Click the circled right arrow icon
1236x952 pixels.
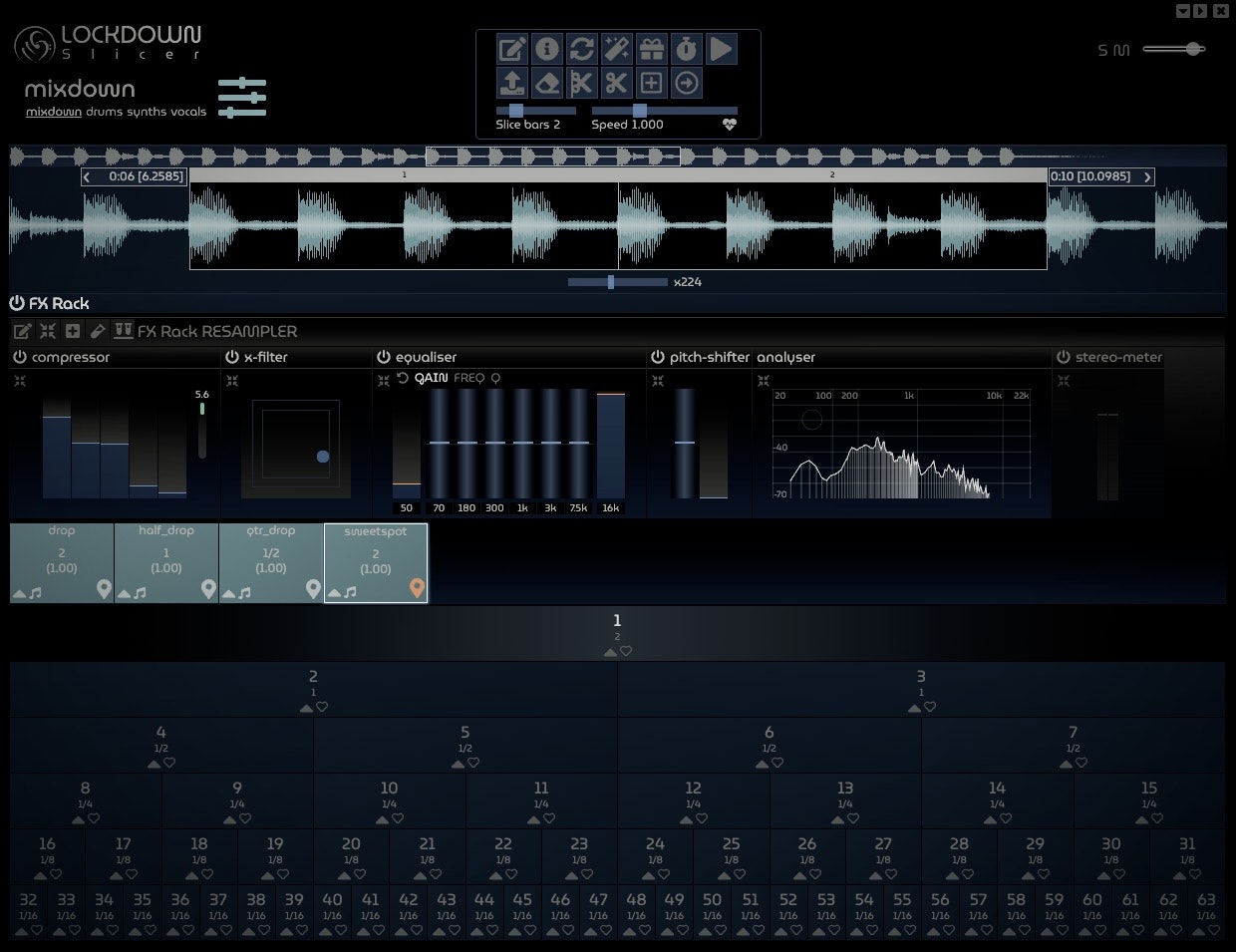[x=686, y=84]
